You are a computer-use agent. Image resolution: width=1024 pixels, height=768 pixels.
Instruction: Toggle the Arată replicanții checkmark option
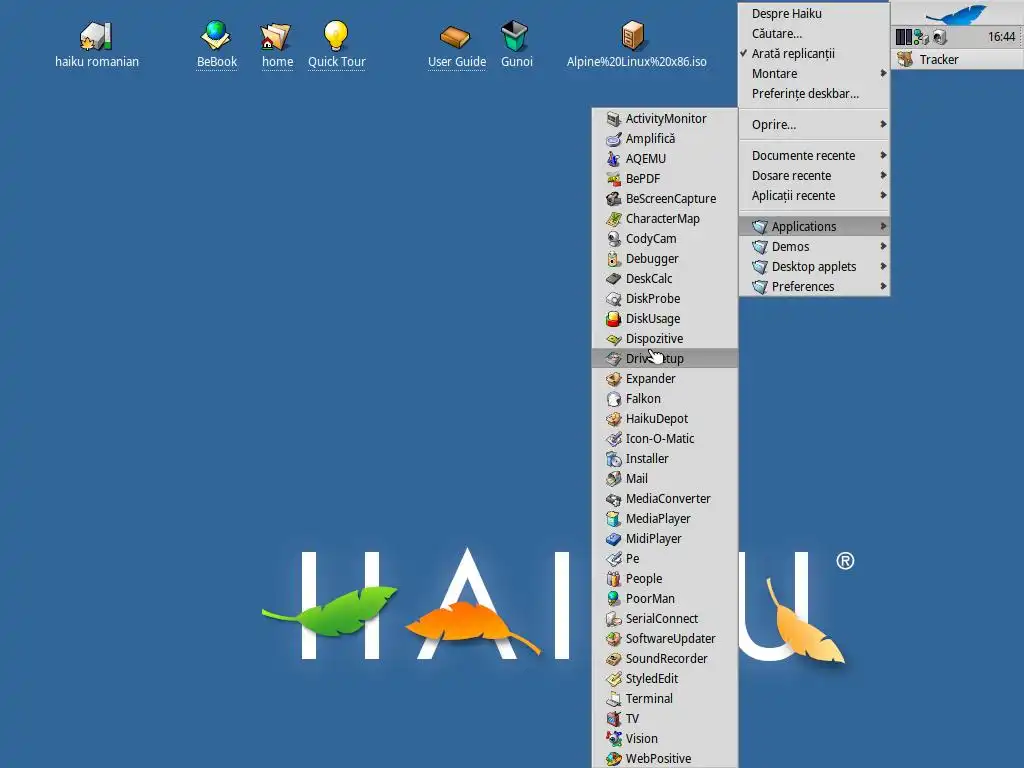[814, 54]
